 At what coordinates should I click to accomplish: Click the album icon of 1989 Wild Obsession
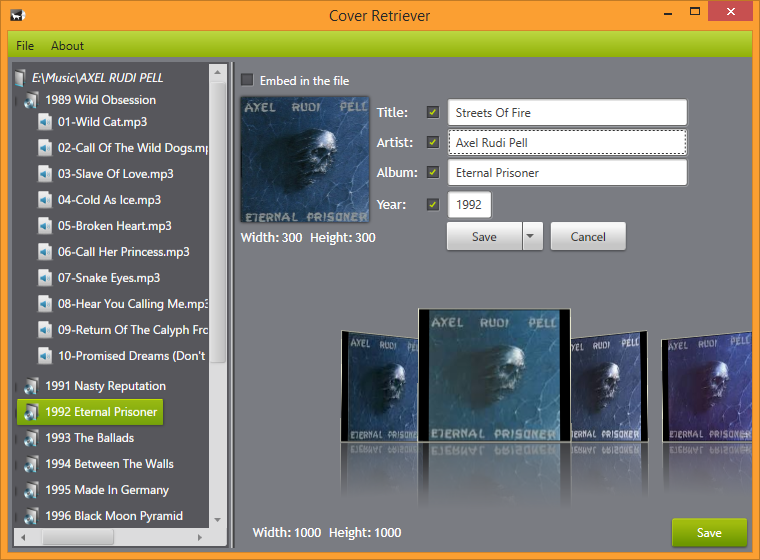[x=31, y=100]
